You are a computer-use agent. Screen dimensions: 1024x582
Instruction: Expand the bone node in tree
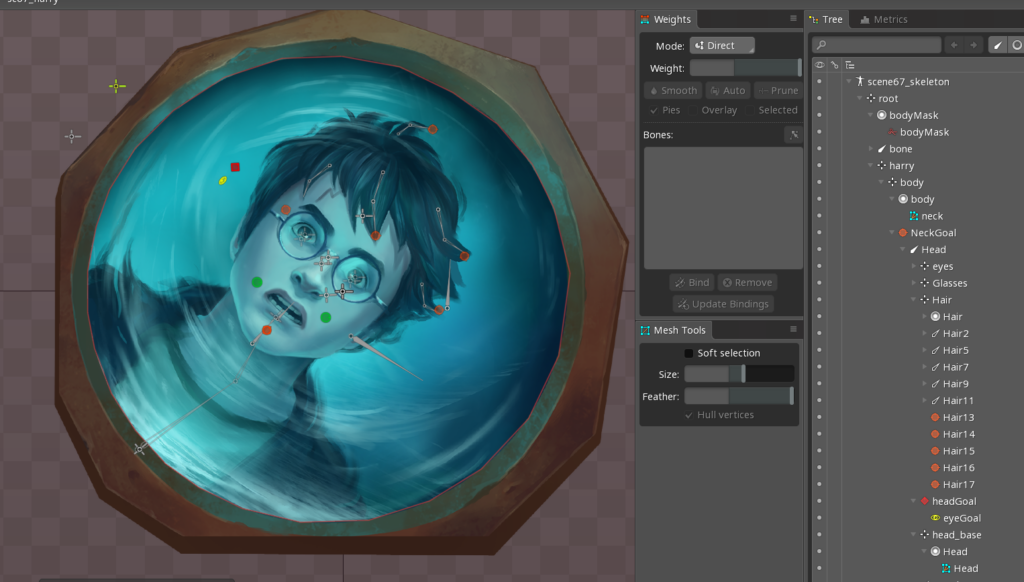point(871,149)
